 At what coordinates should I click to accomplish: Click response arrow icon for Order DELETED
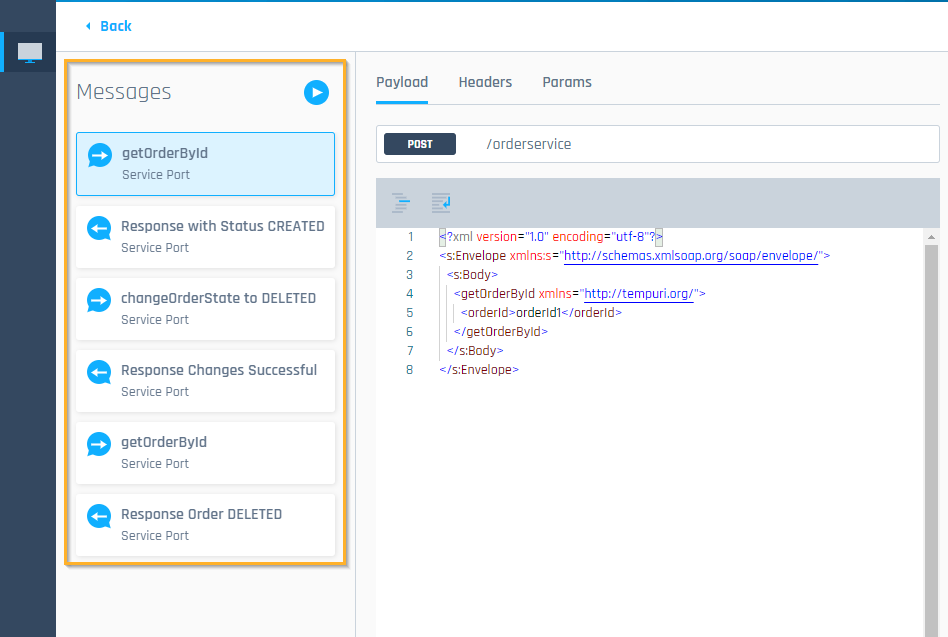[x=99, y=515]
